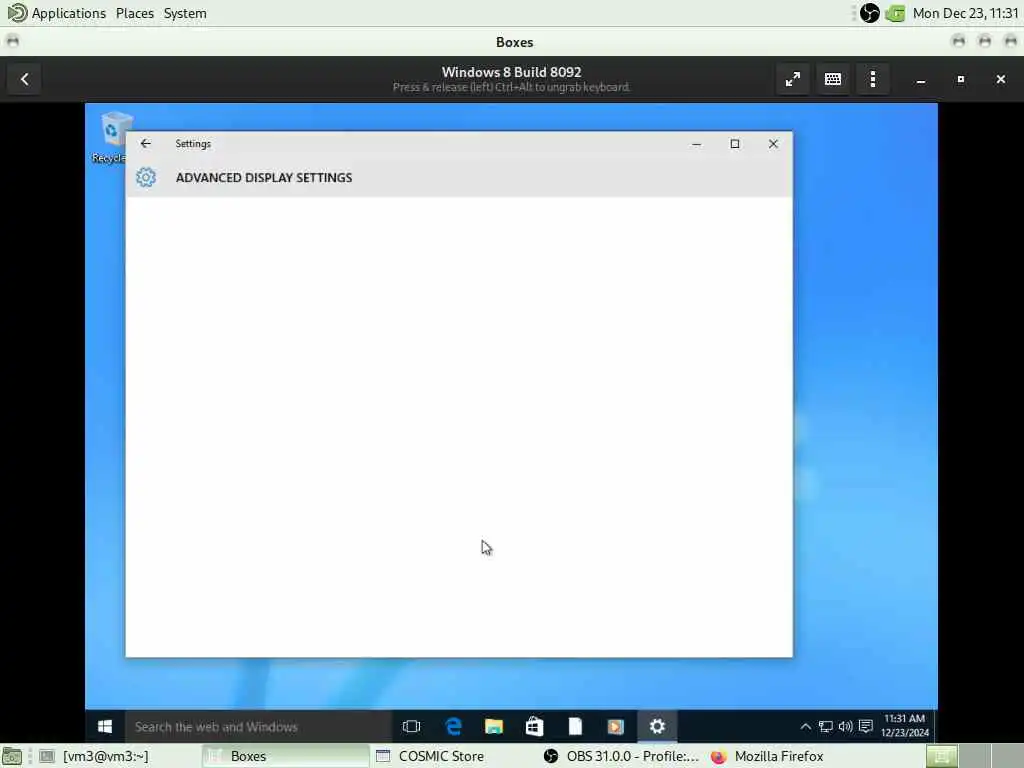Open keyboard shortcuts menu in Boxes
Viewport: 1024px width, 768px height.
(833, 79)
